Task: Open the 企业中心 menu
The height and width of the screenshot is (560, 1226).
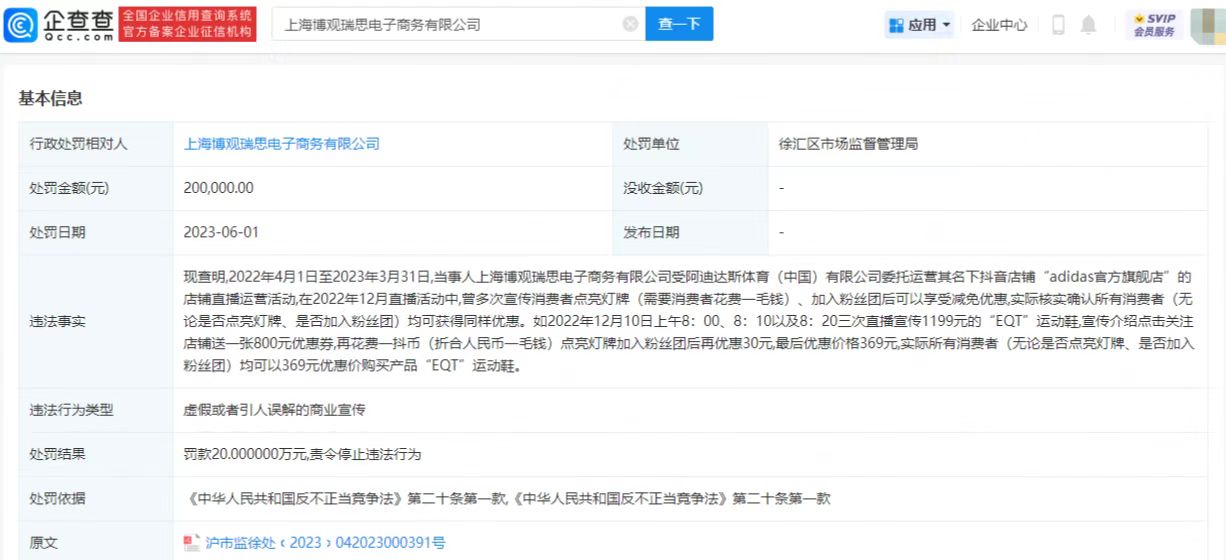Action: tap(999, 25)
